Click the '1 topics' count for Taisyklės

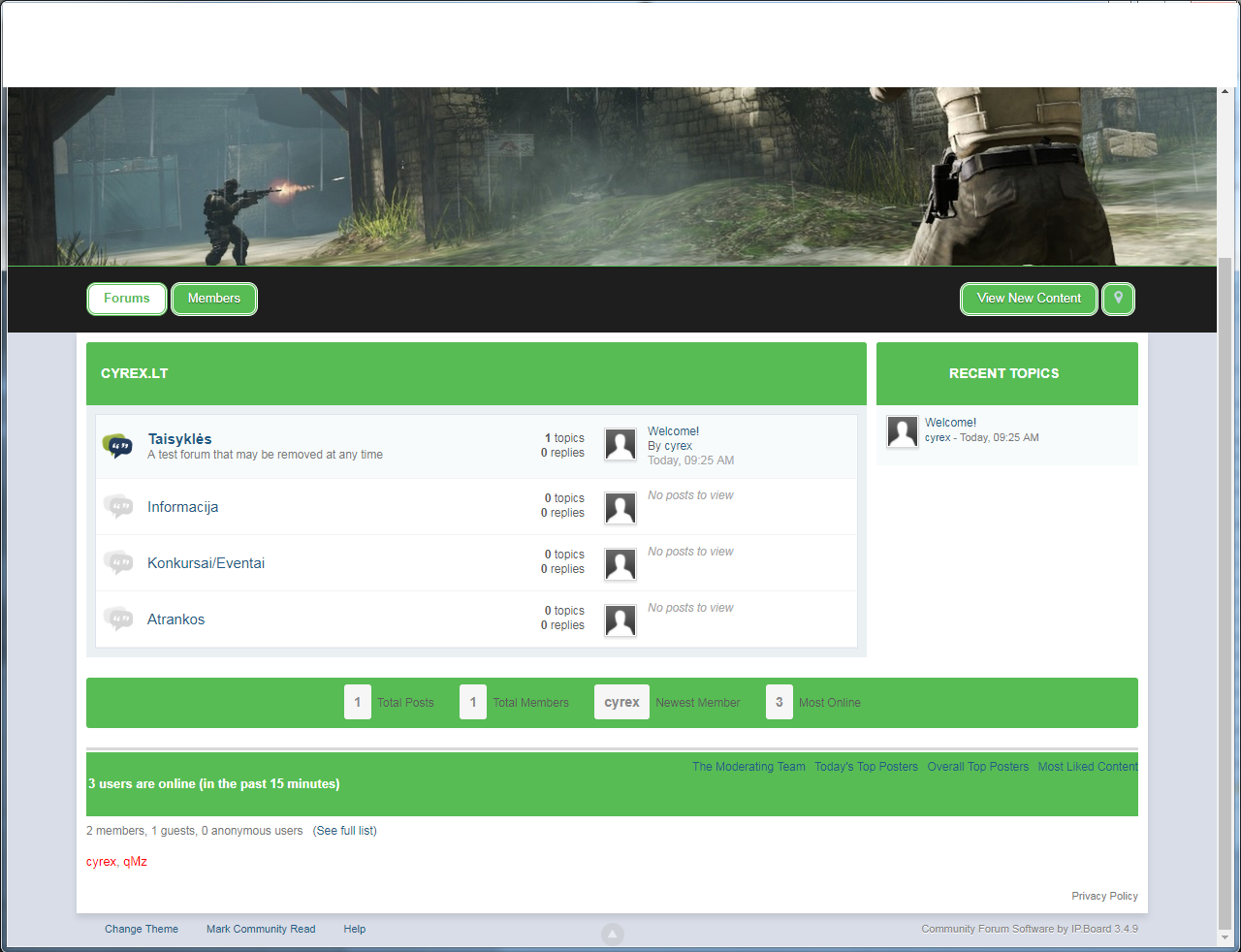tap(564, 438)
